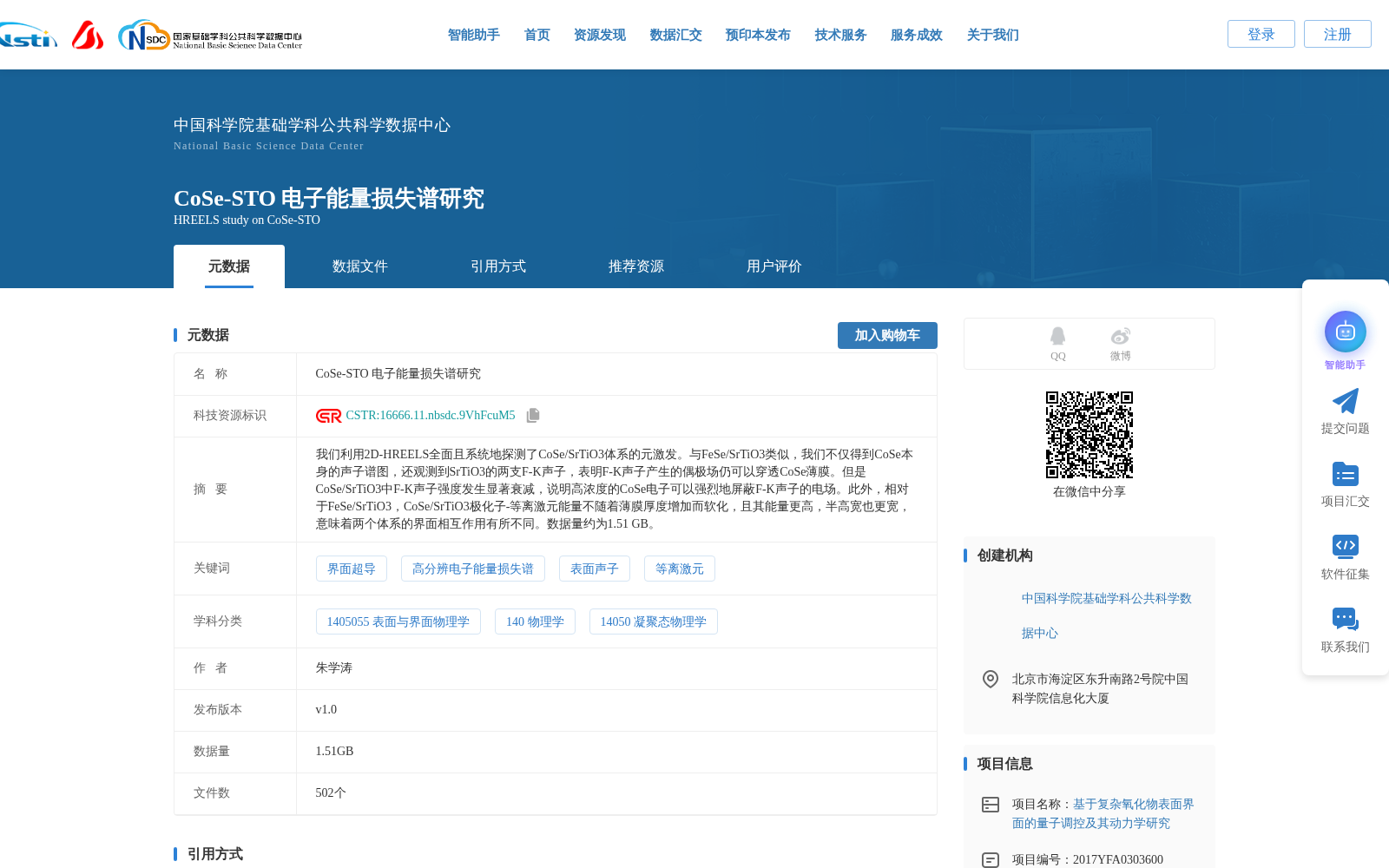Copy the CSTR identifier with the copy icon
The width and height of the screenshot is (1389, 868).
tap(533, 416)
